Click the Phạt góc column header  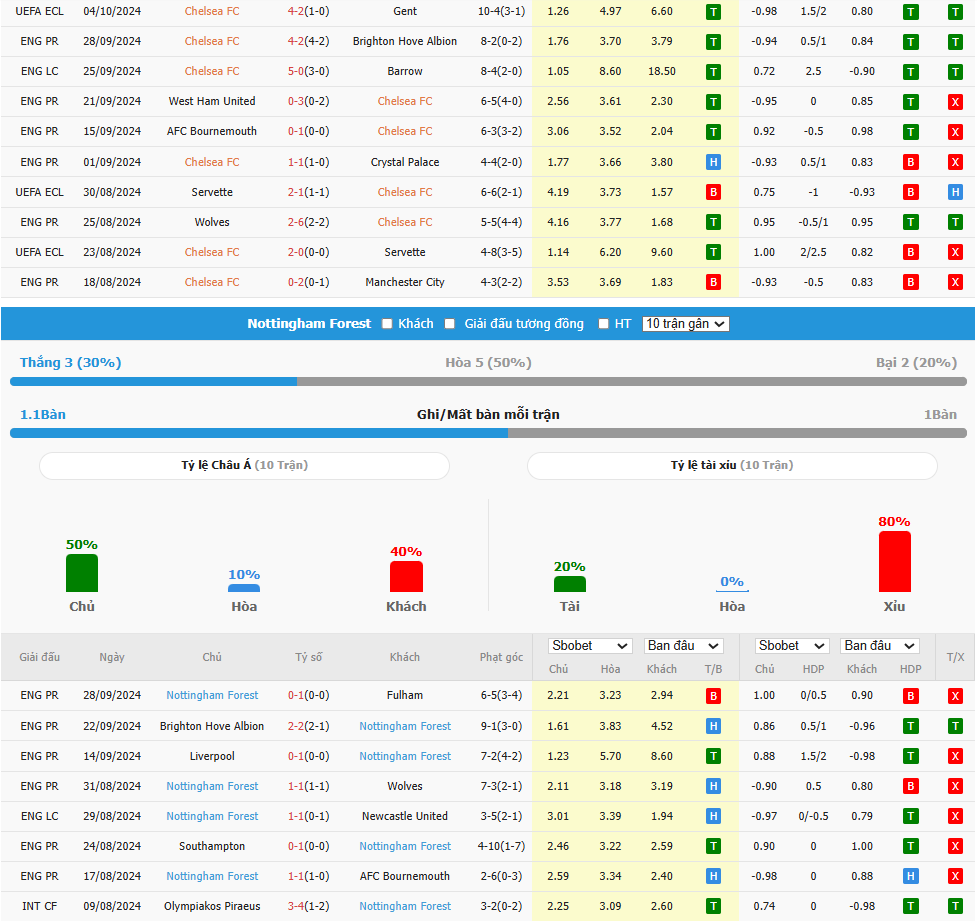click(x=502, y=657)
